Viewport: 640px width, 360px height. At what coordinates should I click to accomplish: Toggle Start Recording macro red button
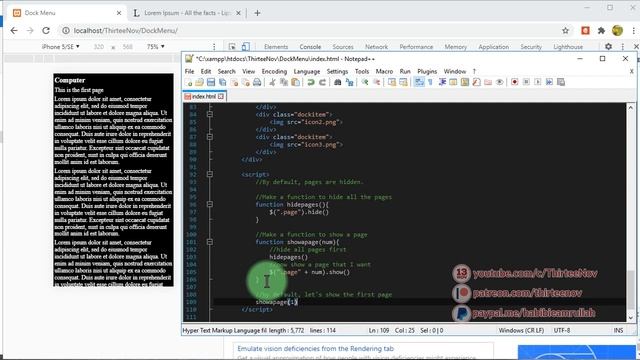514,82
